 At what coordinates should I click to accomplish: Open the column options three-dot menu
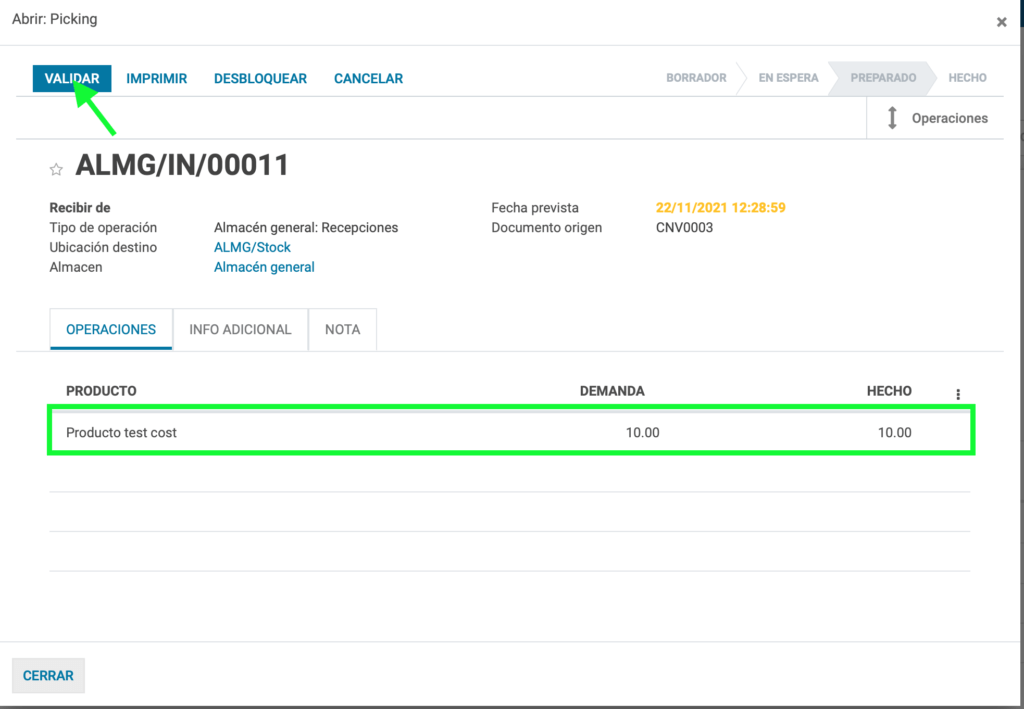[x=958, y=394]
